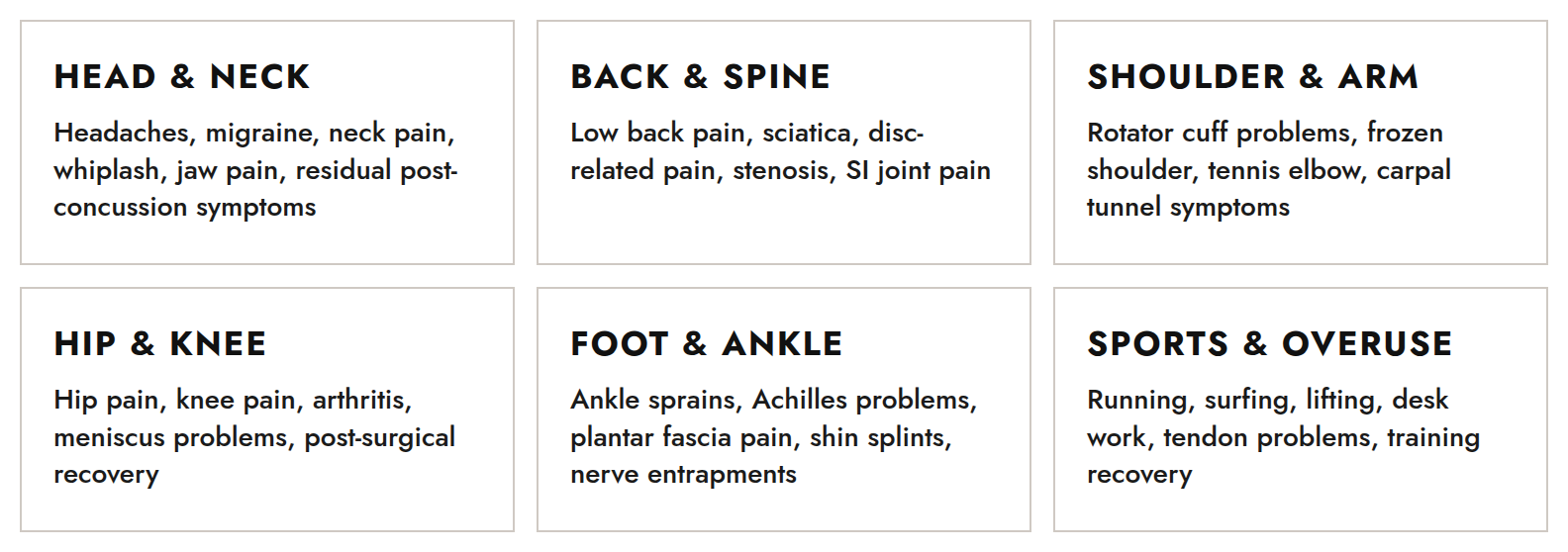Image resolution: width=1568 pixels, height=552 pixels.
Task: Click the 'Low back pain, sciatica' description
Action: pos(780,151)
